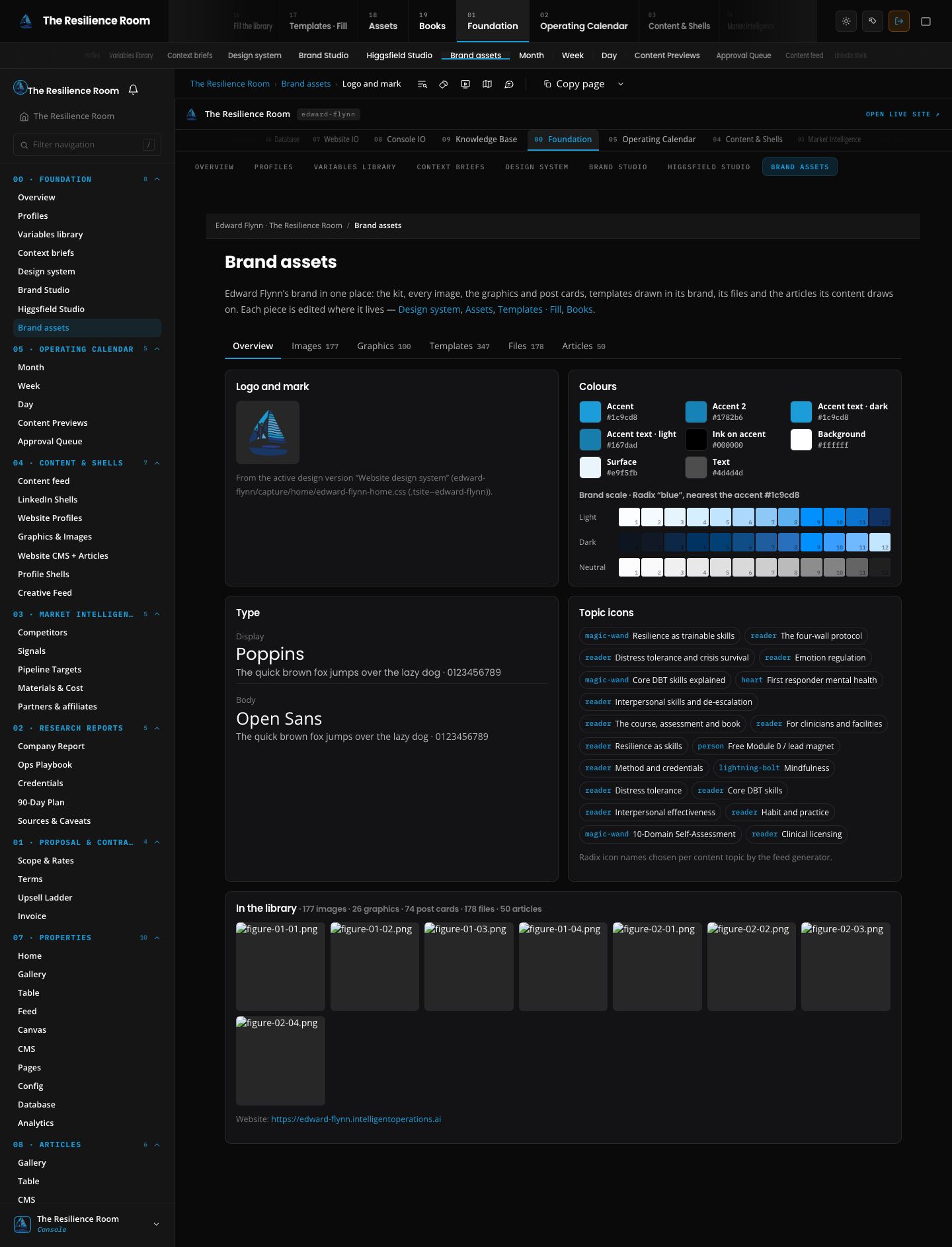Open the Copy page dropdown arrow
This screenshot has height=1247, width=952.
pyautogui.click(x=620, y=84)
